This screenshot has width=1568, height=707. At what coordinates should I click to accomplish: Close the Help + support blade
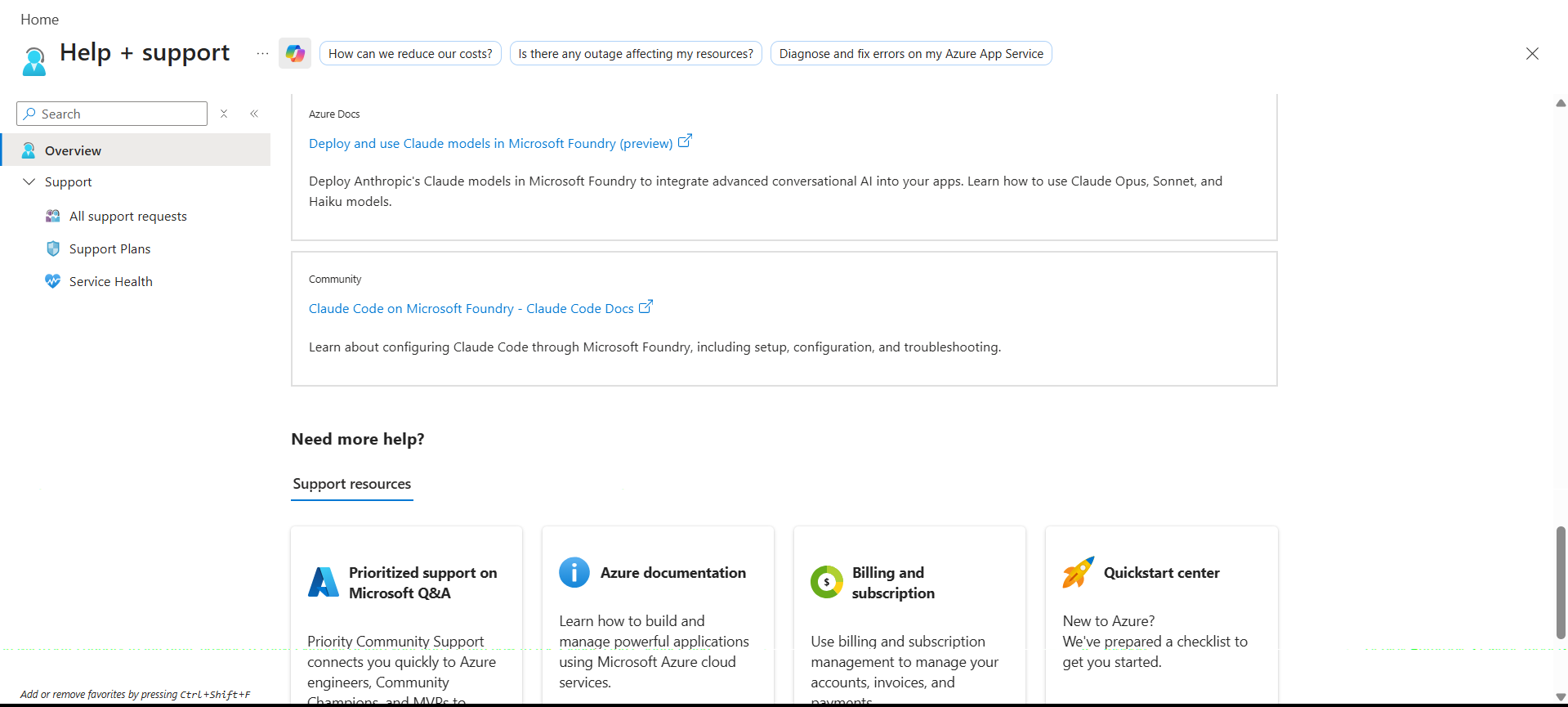[1532, 54]
